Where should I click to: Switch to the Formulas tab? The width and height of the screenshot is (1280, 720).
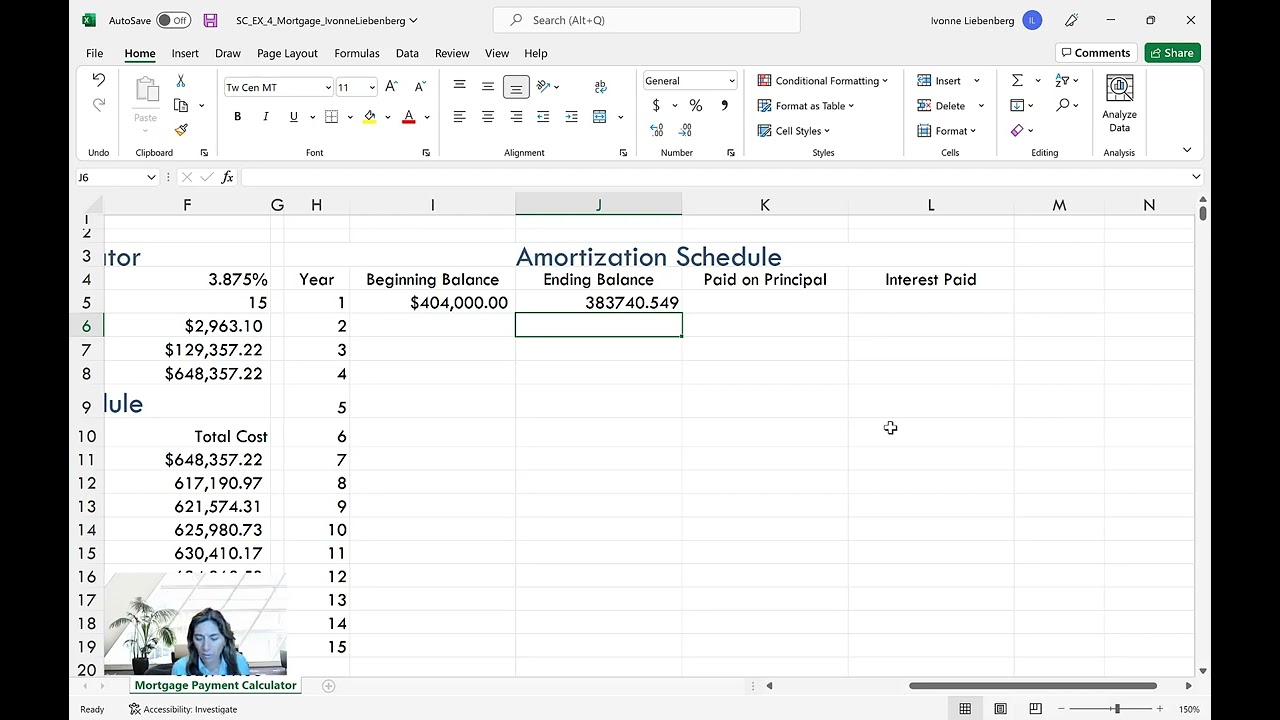357,53
